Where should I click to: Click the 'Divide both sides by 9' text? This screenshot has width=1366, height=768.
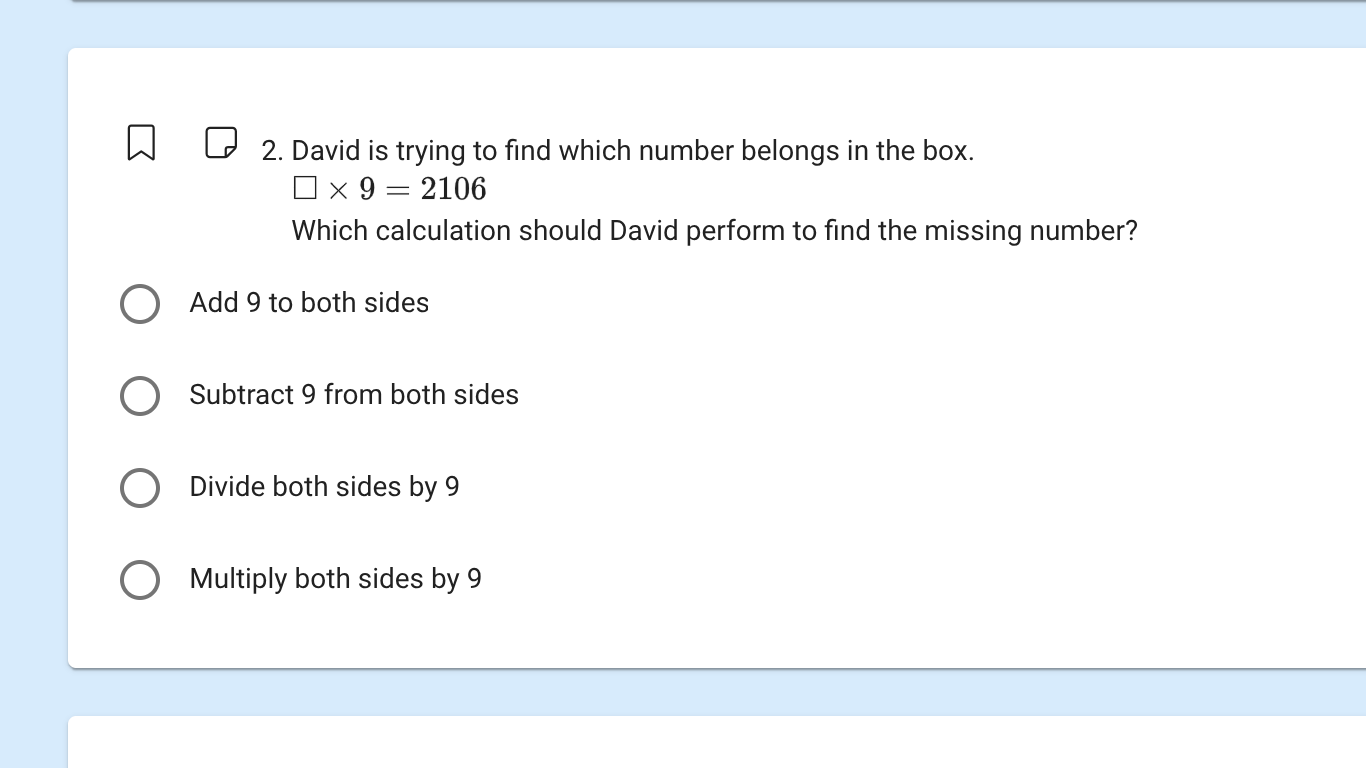click(324, 488)
